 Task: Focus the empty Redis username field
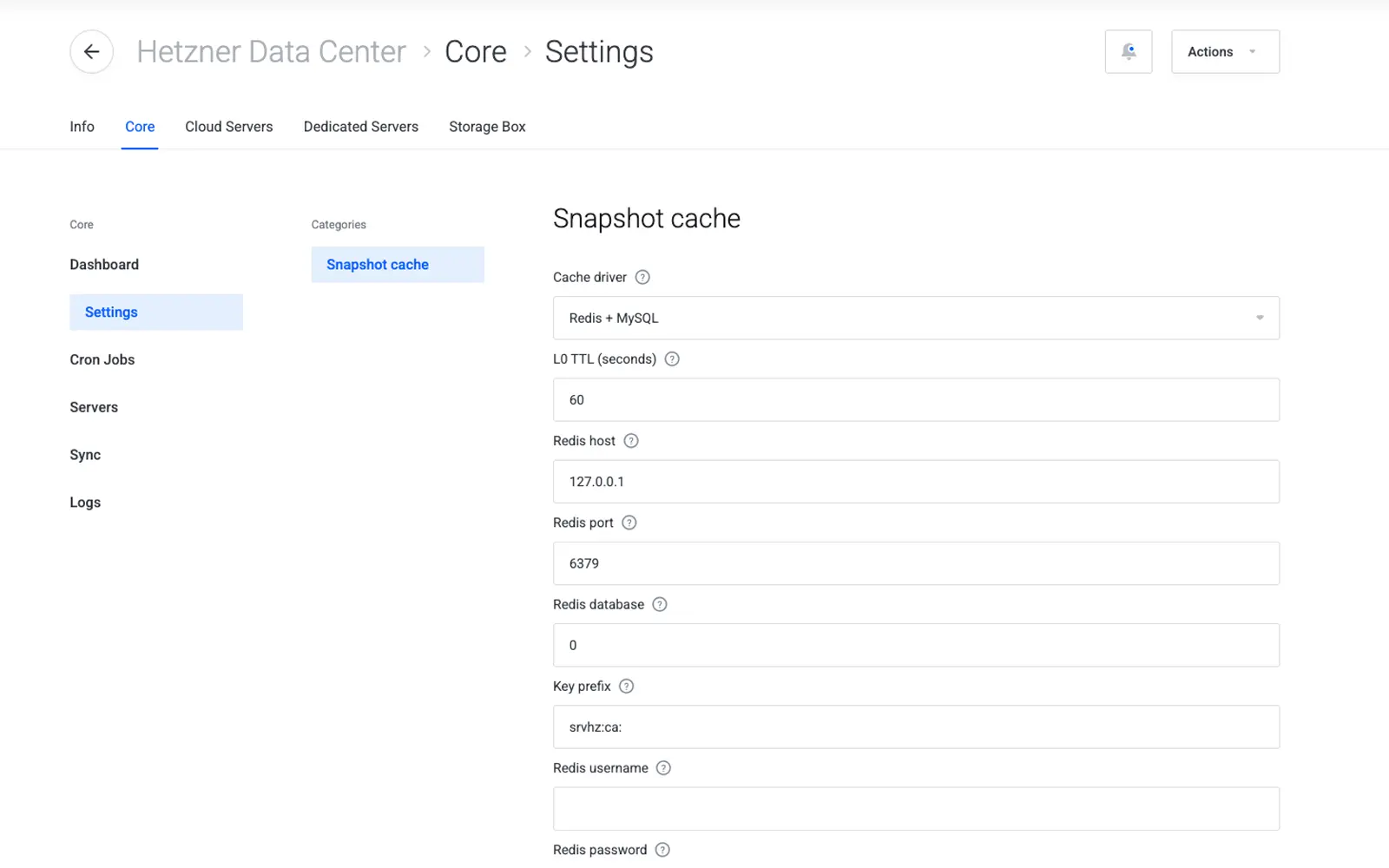(x=916, y=809)
